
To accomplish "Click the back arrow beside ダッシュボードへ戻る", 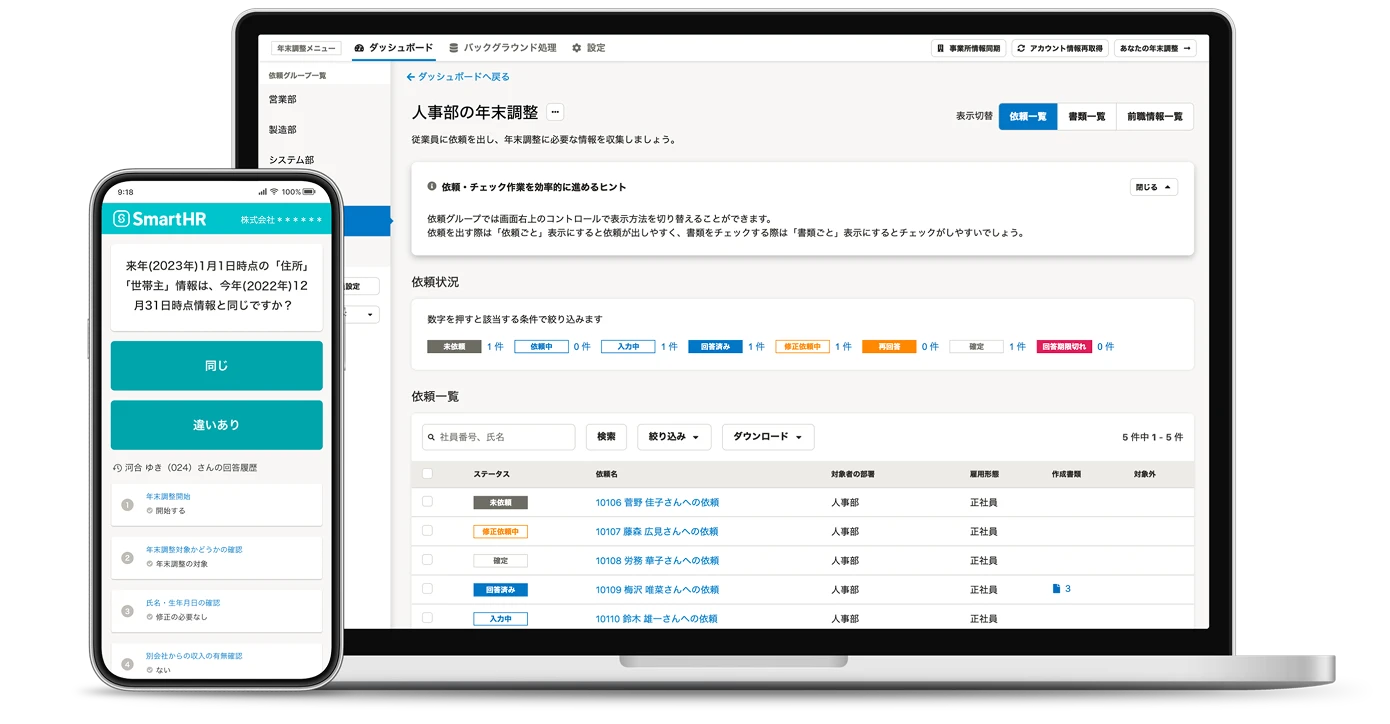I will (x=410, y=77).
